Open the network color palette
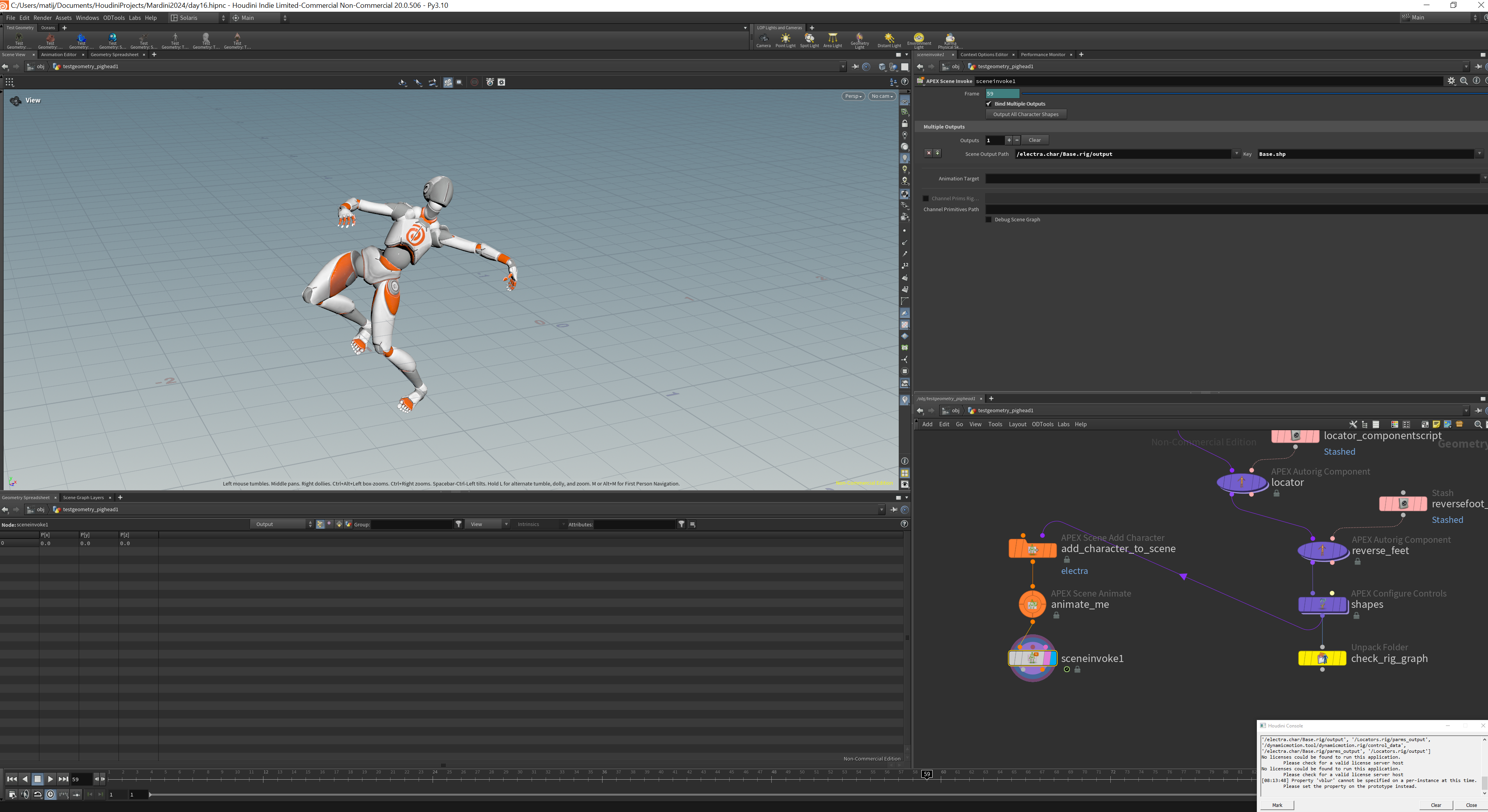Viewport: 1488px width, 812px height. (x=1394, y=424)
